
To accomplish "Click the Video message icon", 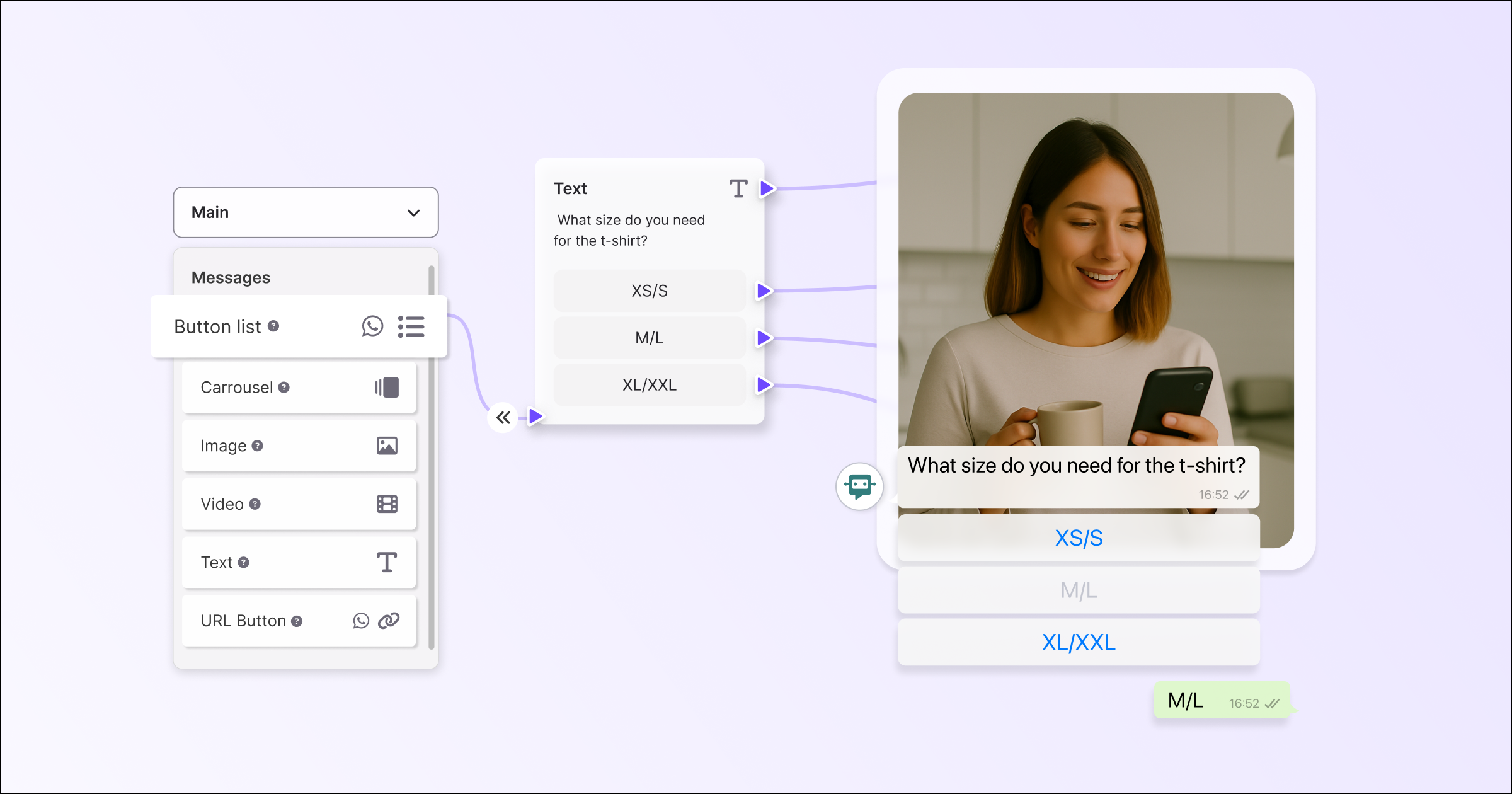I will coord(387,503).
